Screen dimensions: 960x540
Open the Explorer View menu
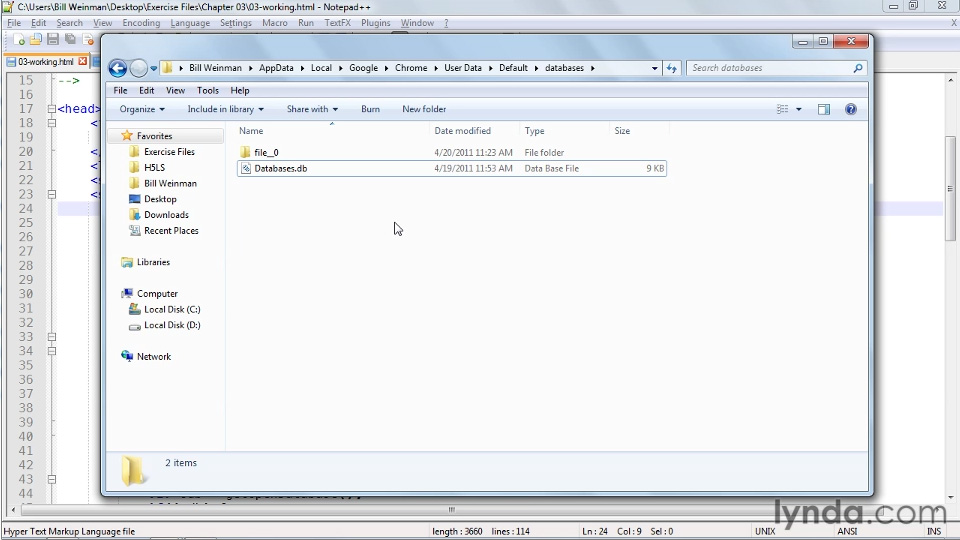click(175, 90)
